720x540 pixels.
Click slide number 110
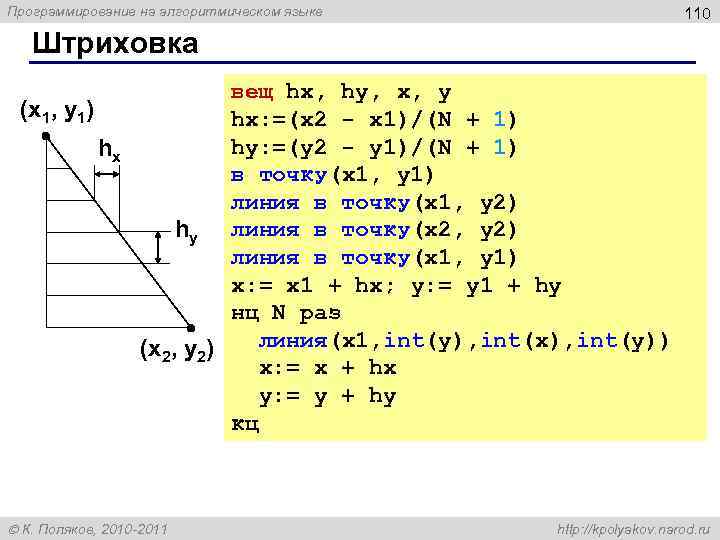pos(697,13)
